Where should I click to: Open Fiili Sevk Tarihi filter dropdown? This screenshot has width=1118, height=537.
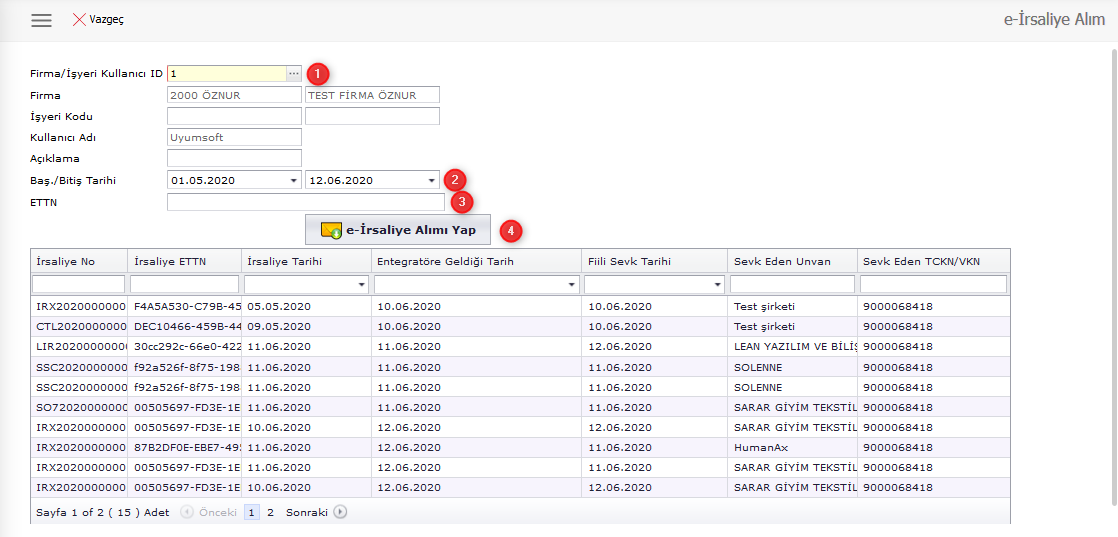[718, 285]
